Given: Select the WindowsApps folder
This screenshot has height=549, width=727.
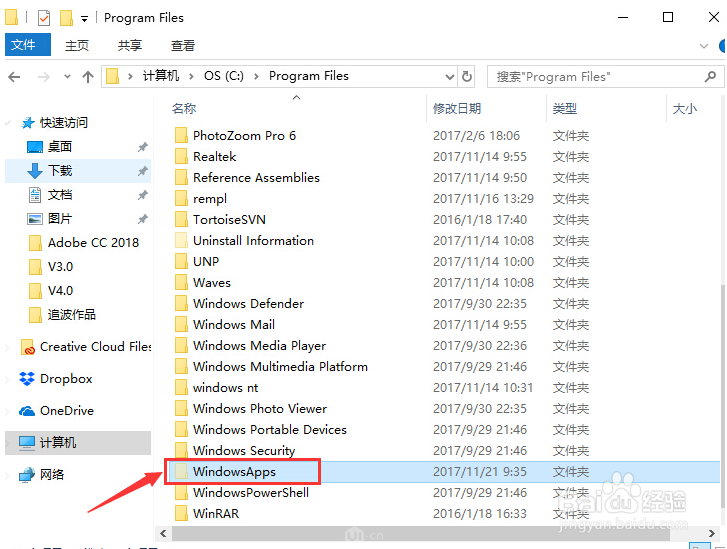Looking at the screenshot, I should click(234, 472).
